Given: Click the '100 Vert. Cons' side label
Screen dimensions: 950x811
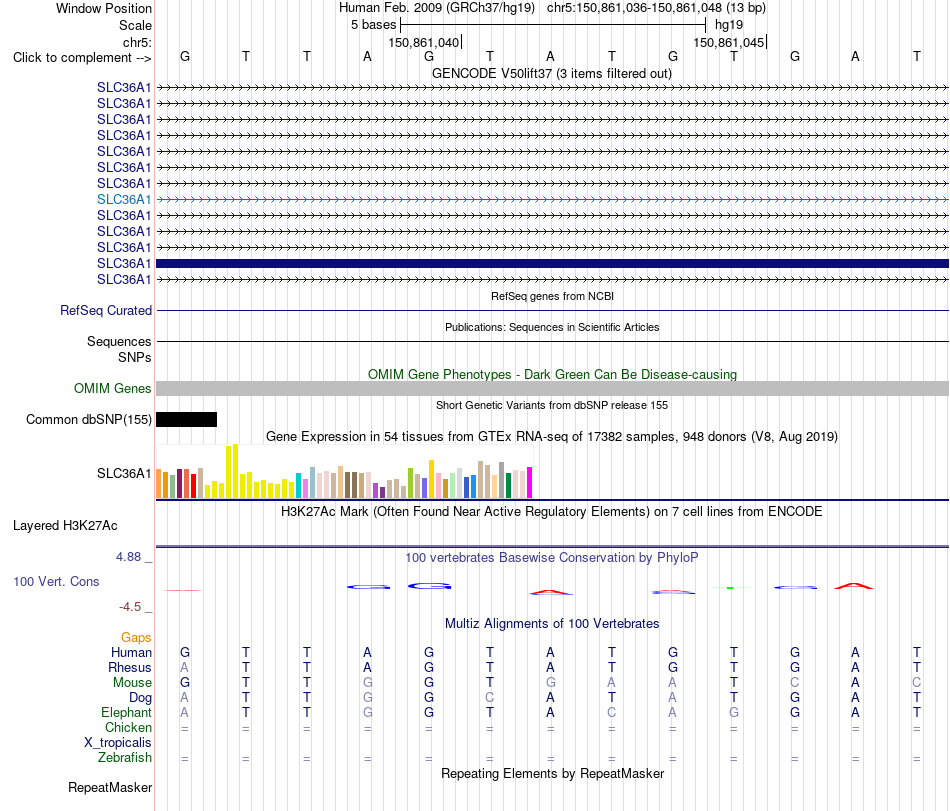Looking at the screenshot, I should (x=56, y=581).
